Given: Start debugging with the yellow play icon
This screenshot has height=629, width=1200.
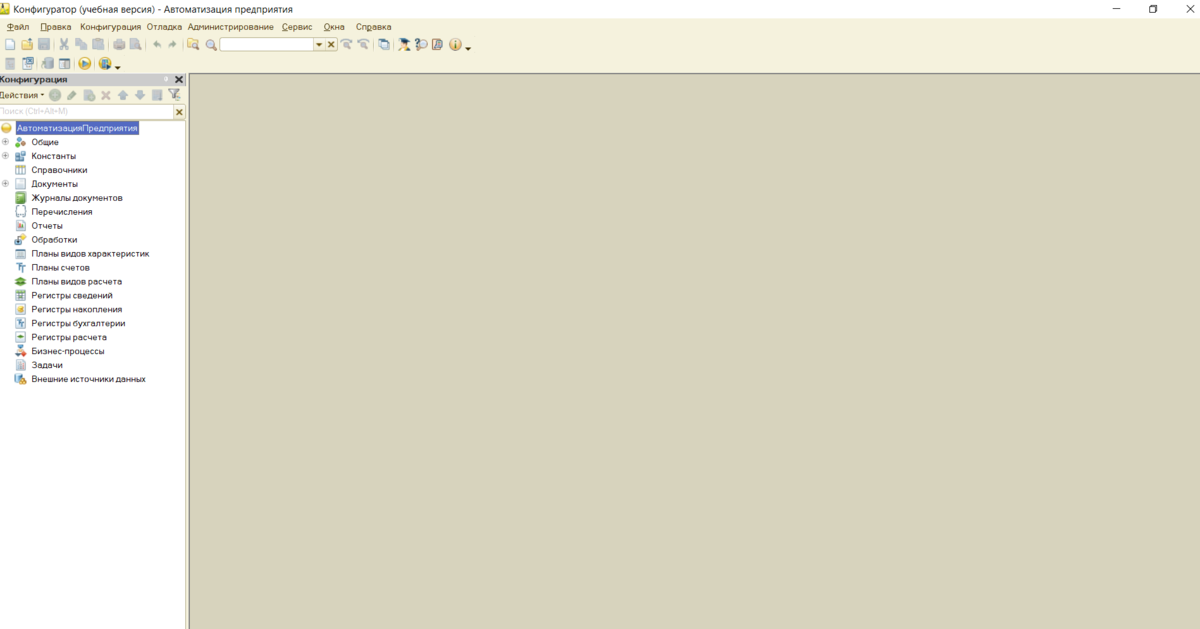Looking at the screenshot, I should coord(84,63).
